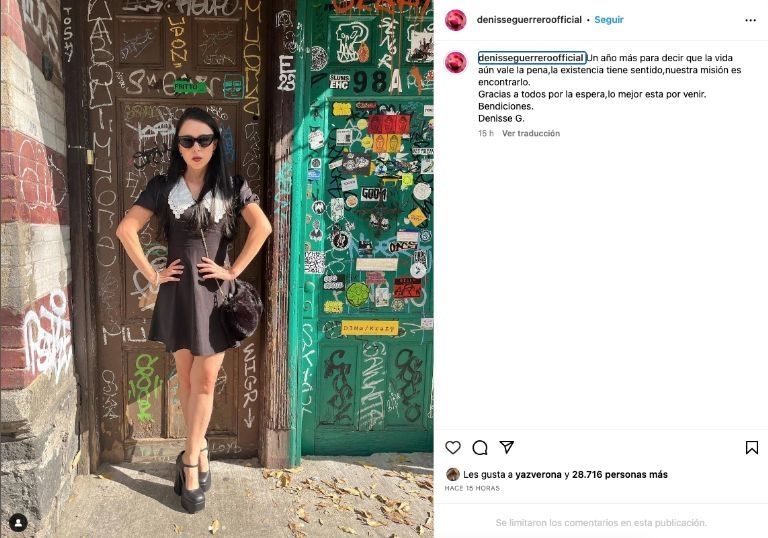The width and height of the screenshot is (768, 538).
Task: Open denisseguerreroofficial profile from header username
Action: [x=529, y=20]
